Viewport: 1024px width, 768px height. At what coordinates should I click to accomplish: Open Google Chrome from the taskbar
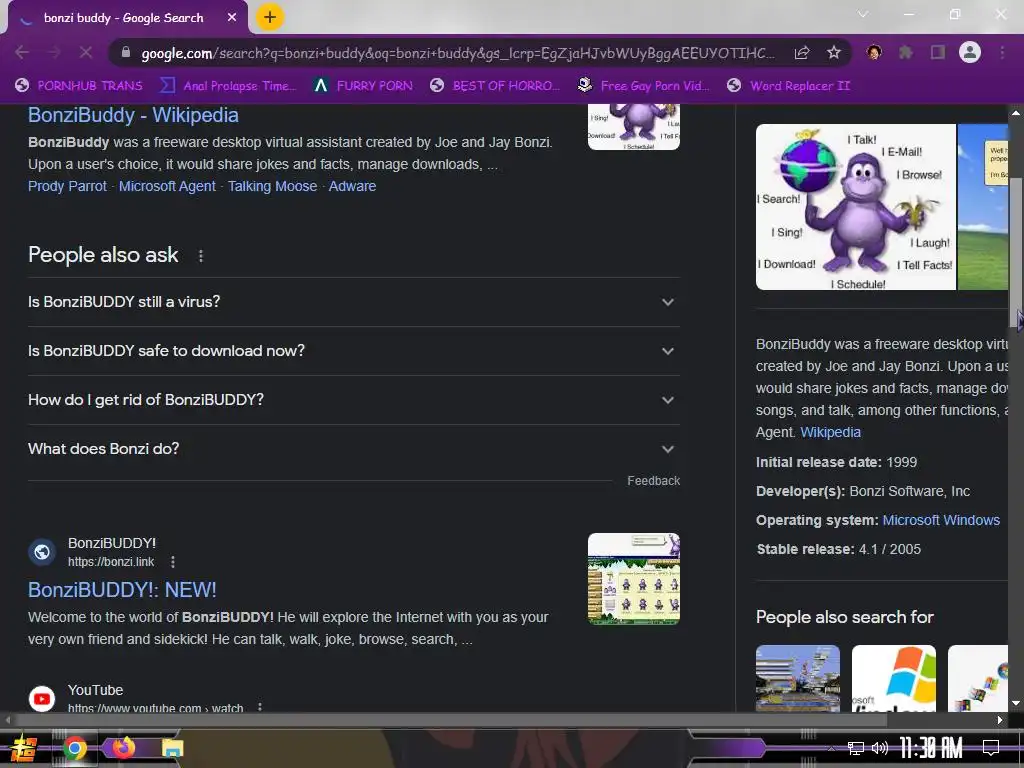click(x=74, y=748)
